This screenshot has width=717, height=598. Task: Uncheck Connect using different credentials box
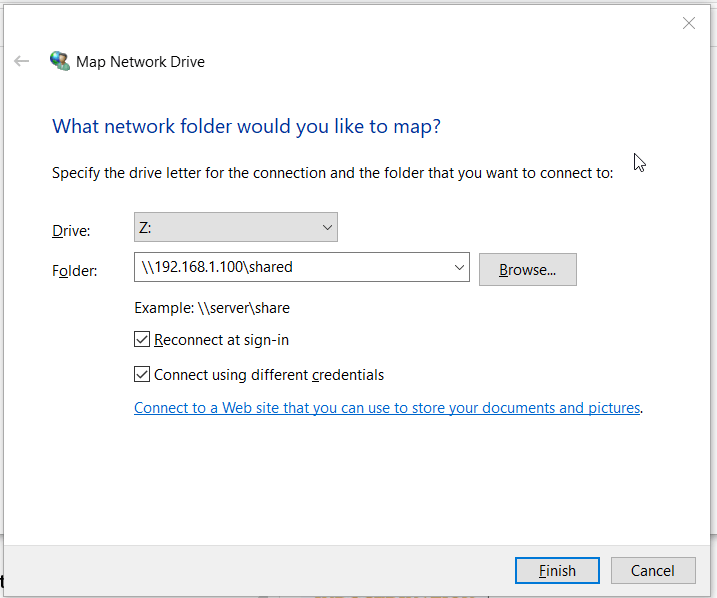coord(142,374)
